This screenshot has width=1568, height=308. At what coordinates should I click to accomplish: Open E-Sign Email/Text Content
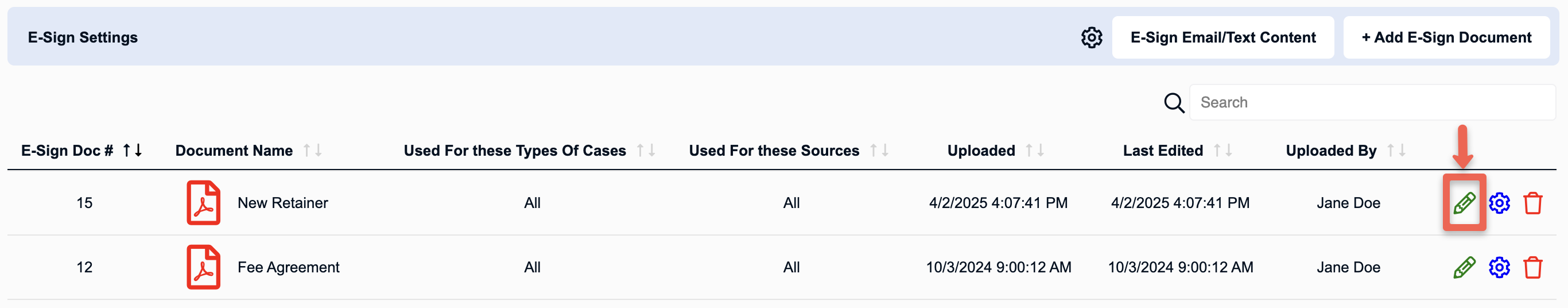pyautogui.click(x=1222, y=38)
